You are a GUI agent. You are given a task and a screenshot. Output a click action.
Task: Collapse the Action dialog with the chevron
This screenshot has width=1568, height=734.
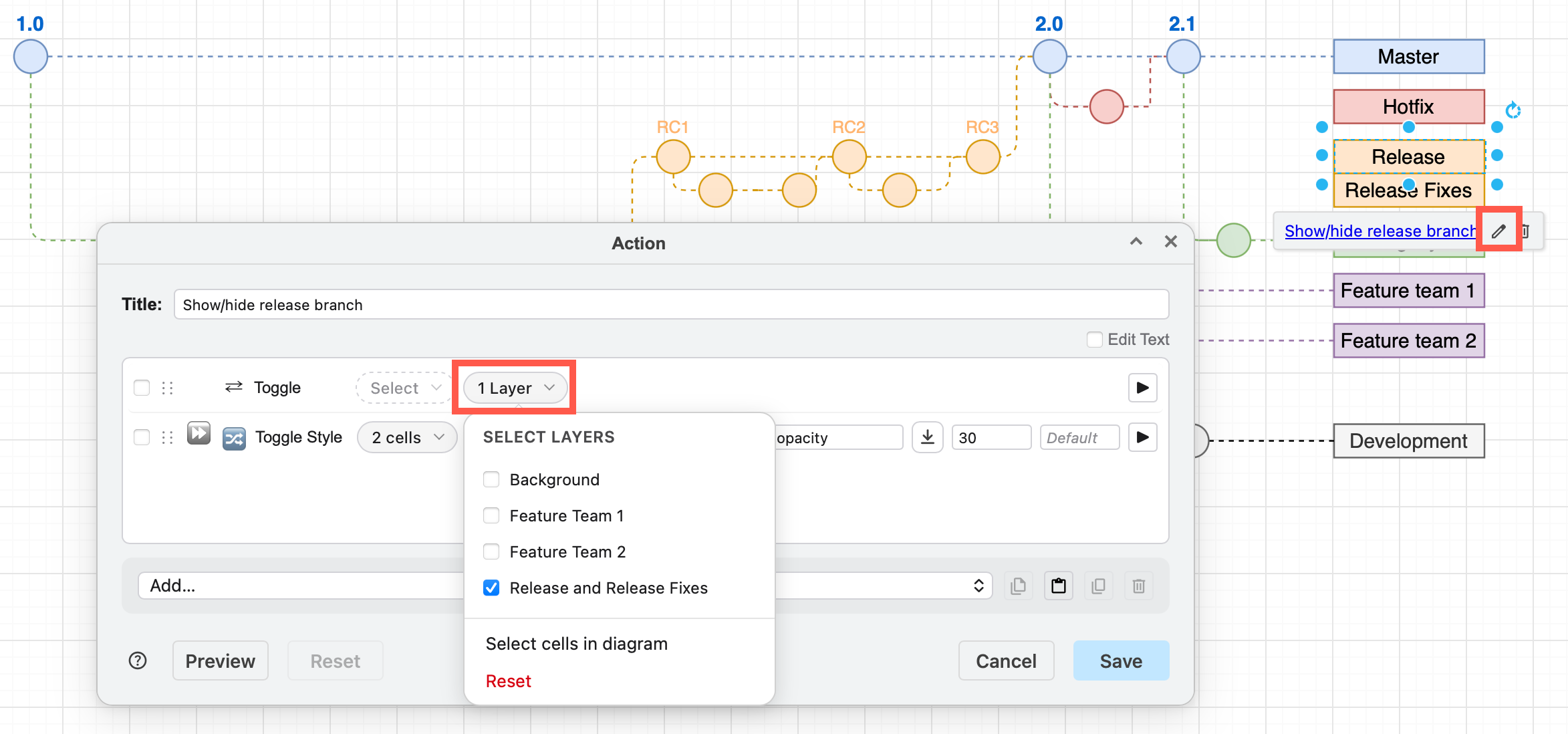click(x=1136, y=241)
